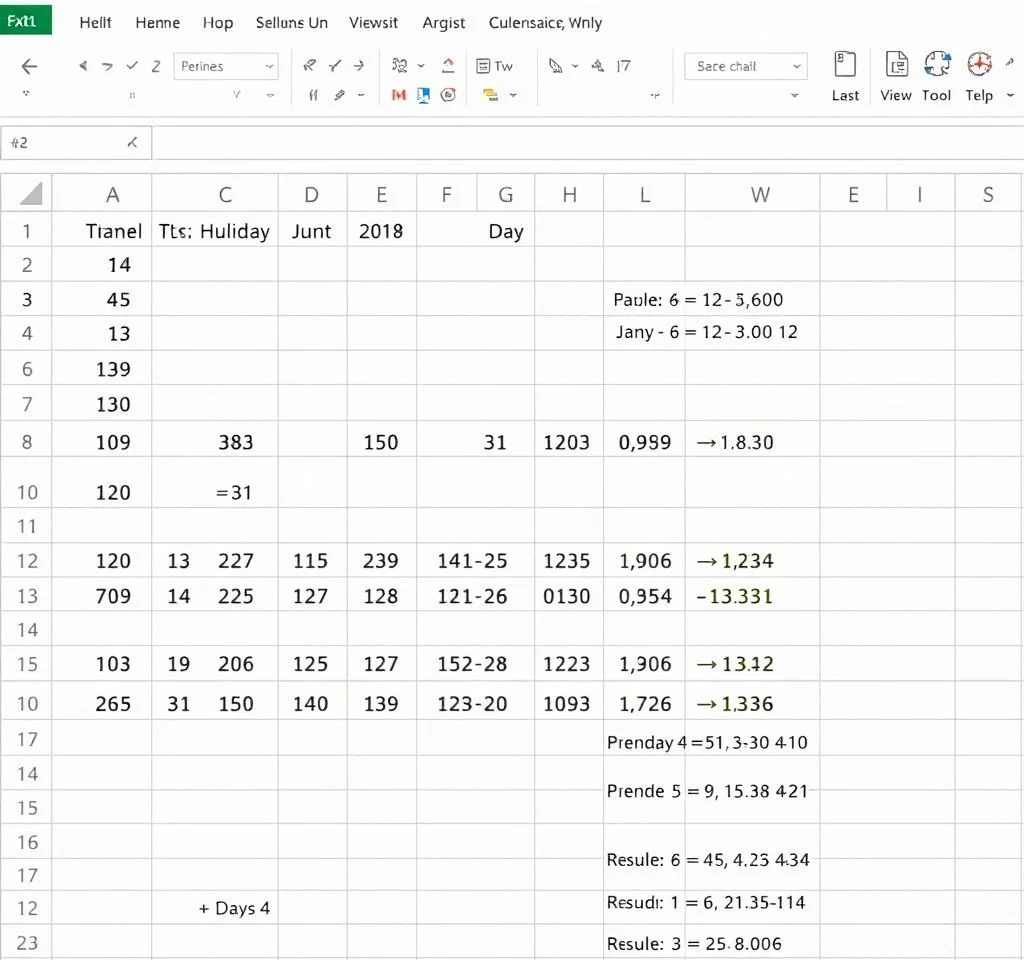The height and width of the screenshot is (960, 1024).
Task: Click the green Fxt1 button
Action: click(25, 20)
